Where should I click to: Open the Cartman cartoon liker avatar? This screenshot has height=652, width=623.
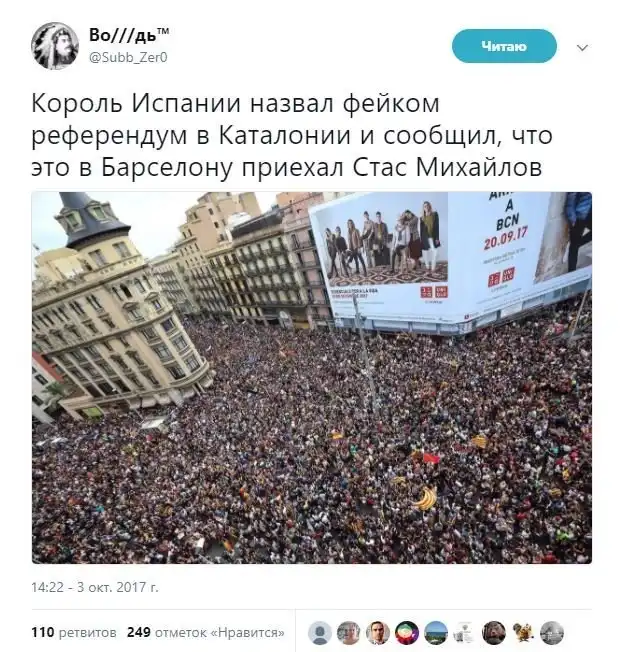pyautogui.click(x=407, y=633)
